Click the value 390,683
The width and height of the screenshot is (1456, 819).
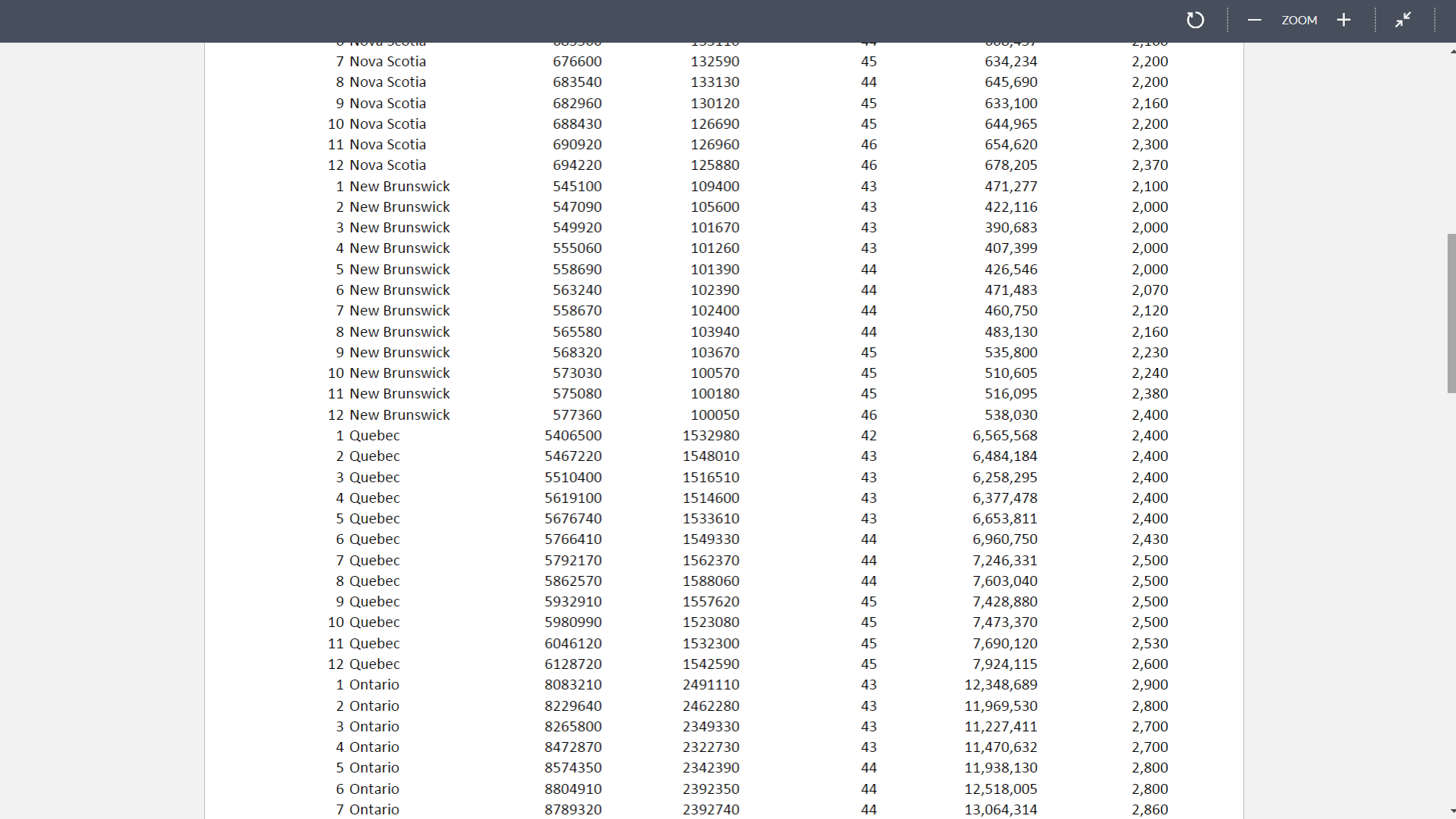click(x=1011, y=228)
